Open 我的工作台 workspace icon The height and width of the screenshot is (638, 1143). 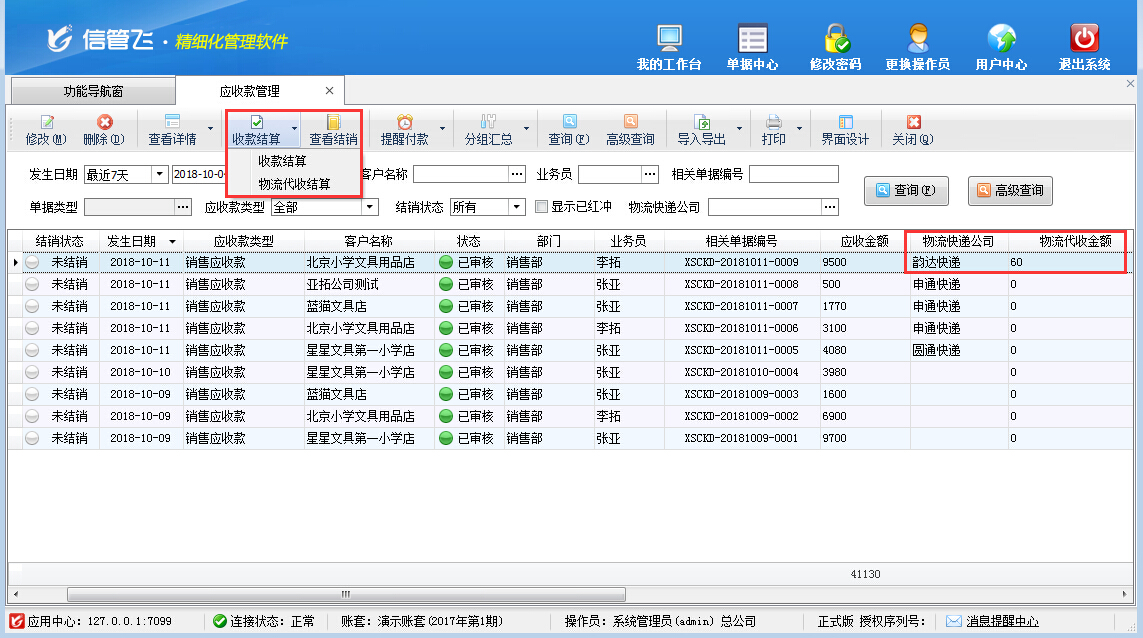(x=669, y=40)
